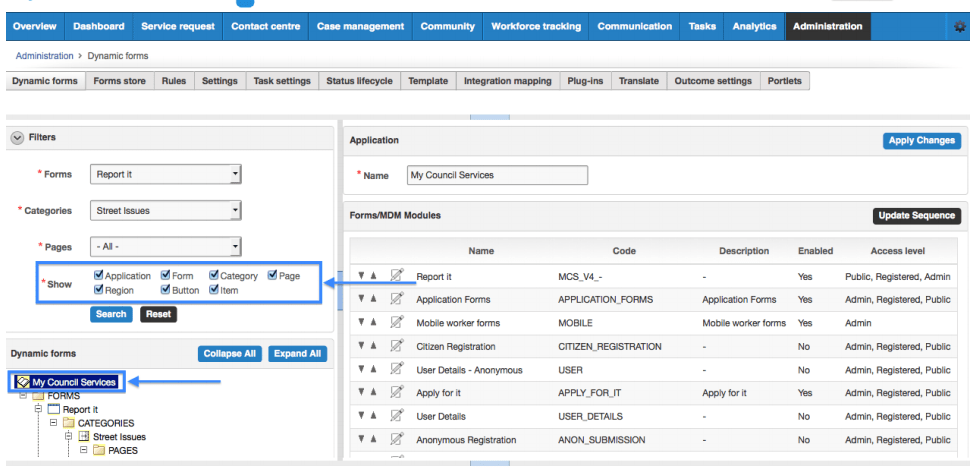The height and width of the screenshot is (468, 972).
Task: Toggle the Item checkbox
Action: coord(214,289)
